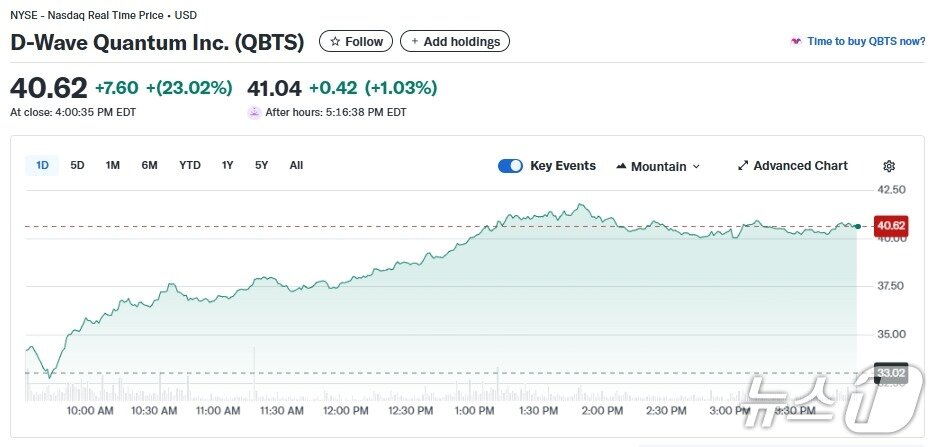The image size is (937, 447).
Task: Toggle the Key Events switch off
Action: 510,166
